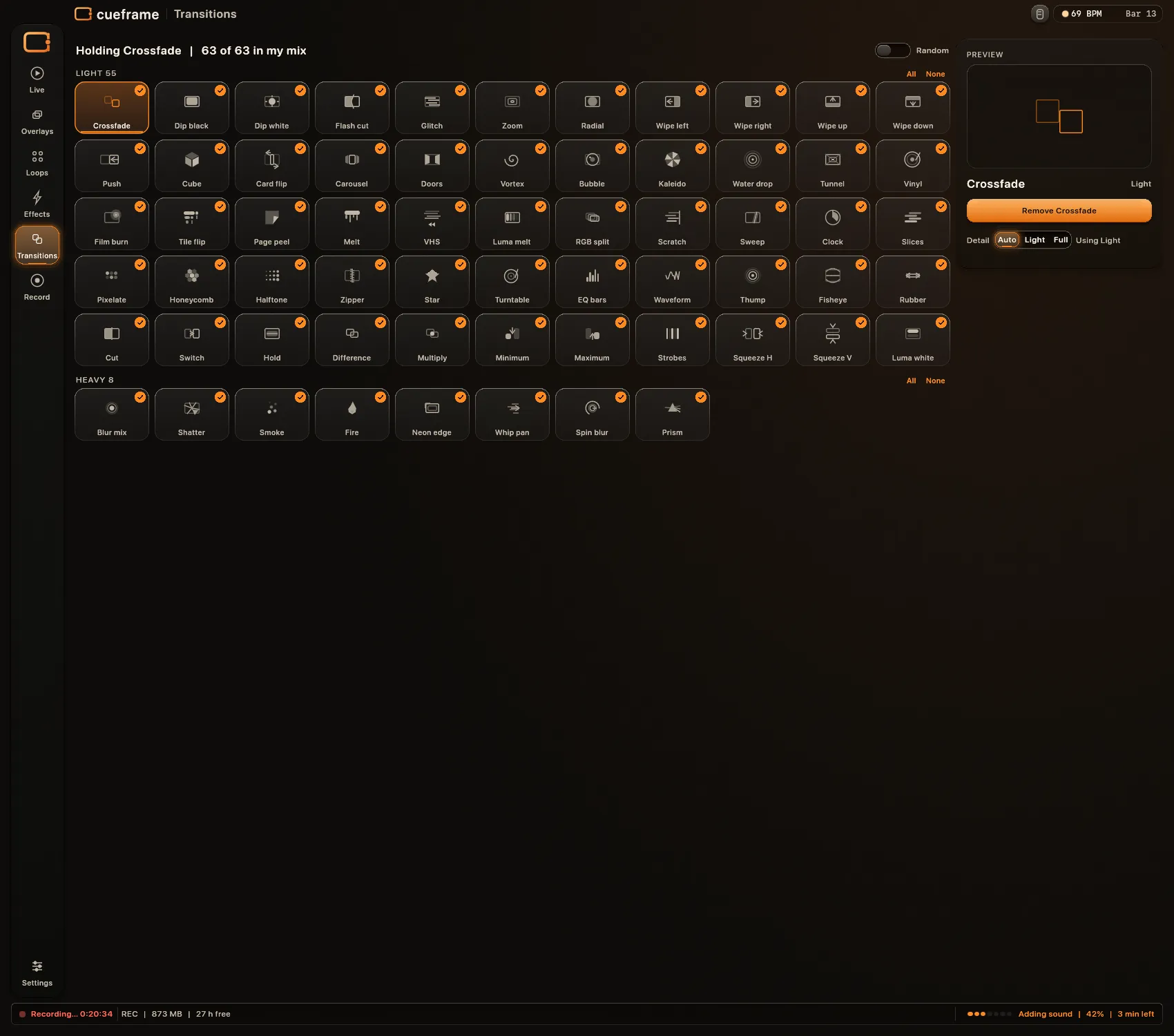Open the Live section
Viewport: 1174px width, 1036px height.
pos(37,80)
